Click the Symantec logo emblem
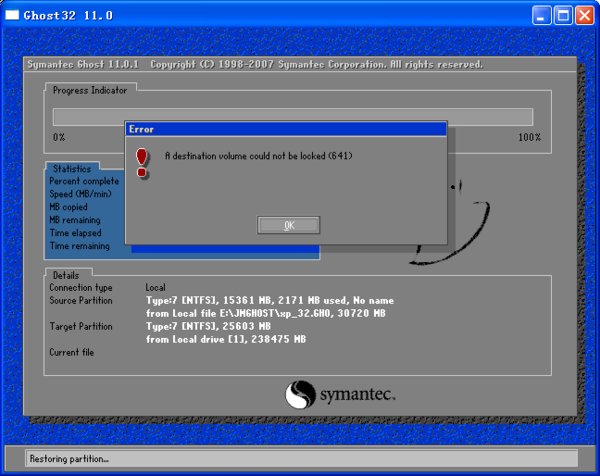The height and width of the screenshot is (476, 600). coord(302,394)
